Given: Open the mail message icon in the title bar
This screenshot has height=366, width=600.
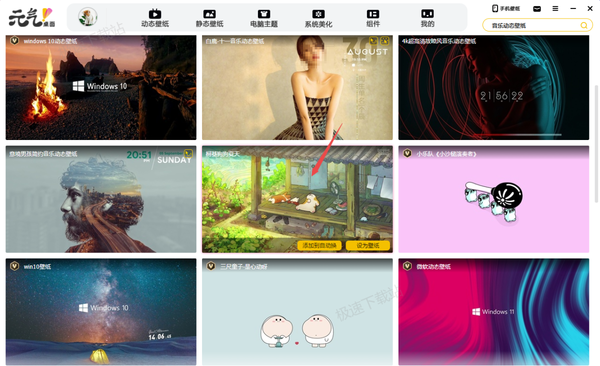Looking at the screenshot, I should (537, 8).
